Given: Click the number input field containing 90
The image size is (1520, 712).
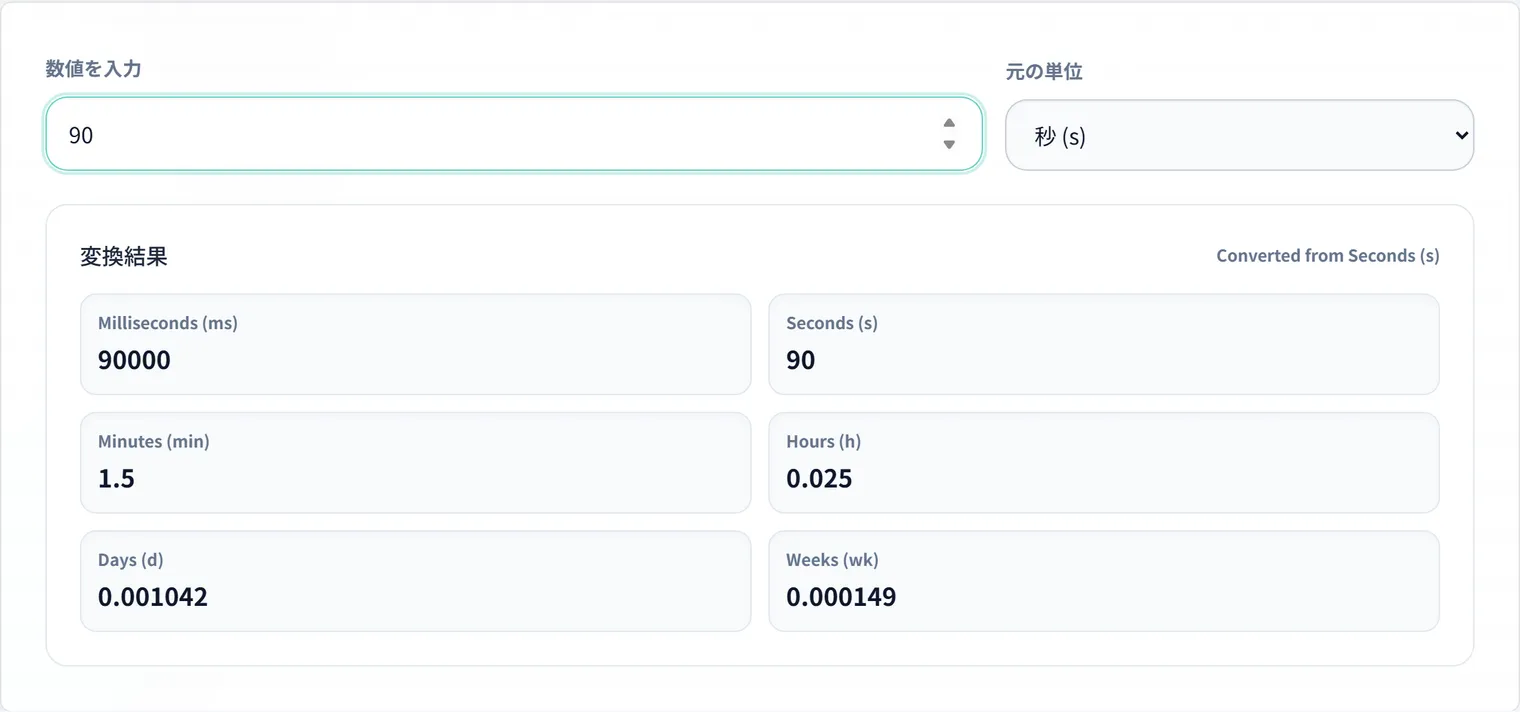Looking at the screenshot, I should (x=514, y=134).
